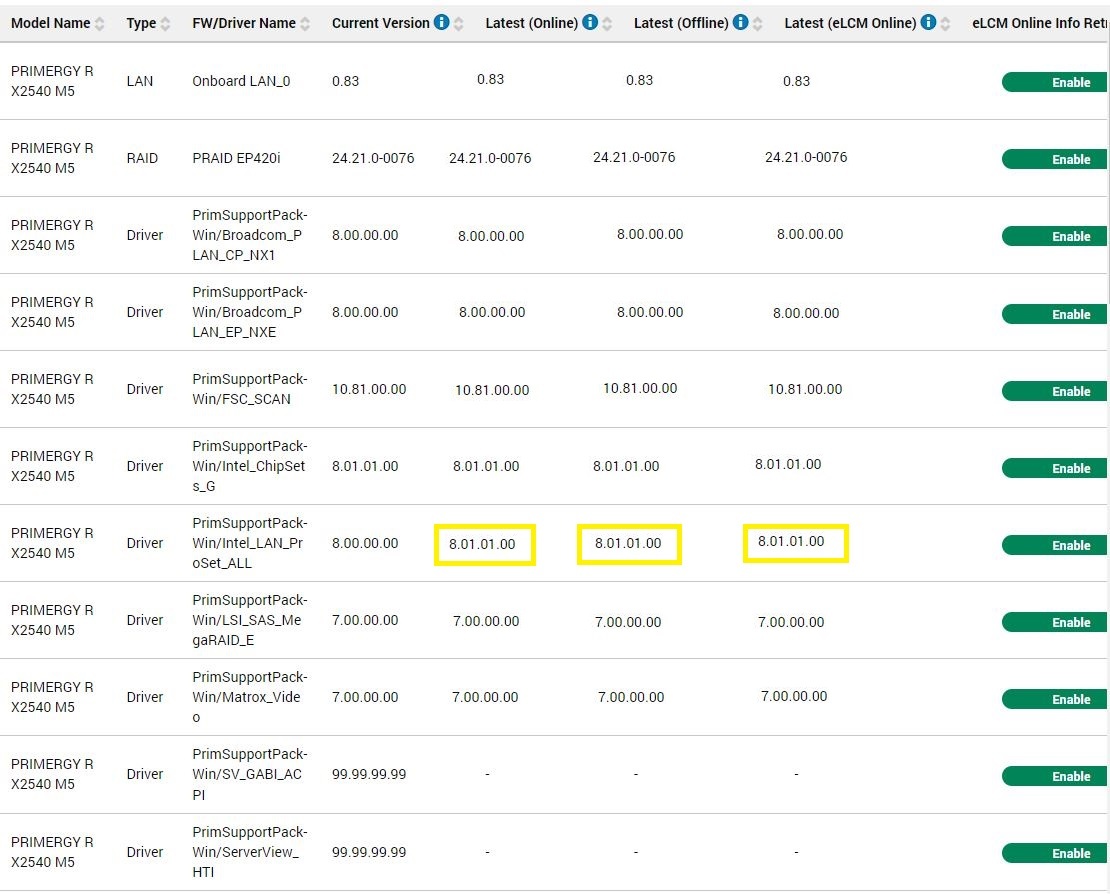Select PrimSupportPack-Win/LSI_SAS_MegaRAID_E name cell
The width and height of the screenshot is (1110, 894).
(x=250, y=620)
